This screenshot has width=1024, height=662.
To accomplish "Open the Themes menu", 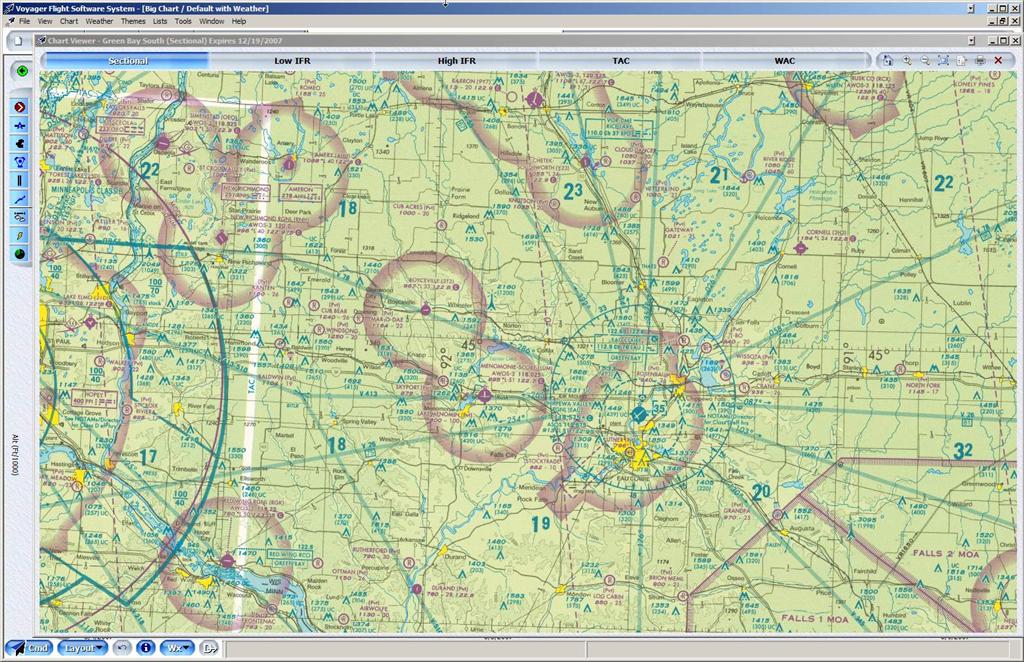I will click(133, 22).
